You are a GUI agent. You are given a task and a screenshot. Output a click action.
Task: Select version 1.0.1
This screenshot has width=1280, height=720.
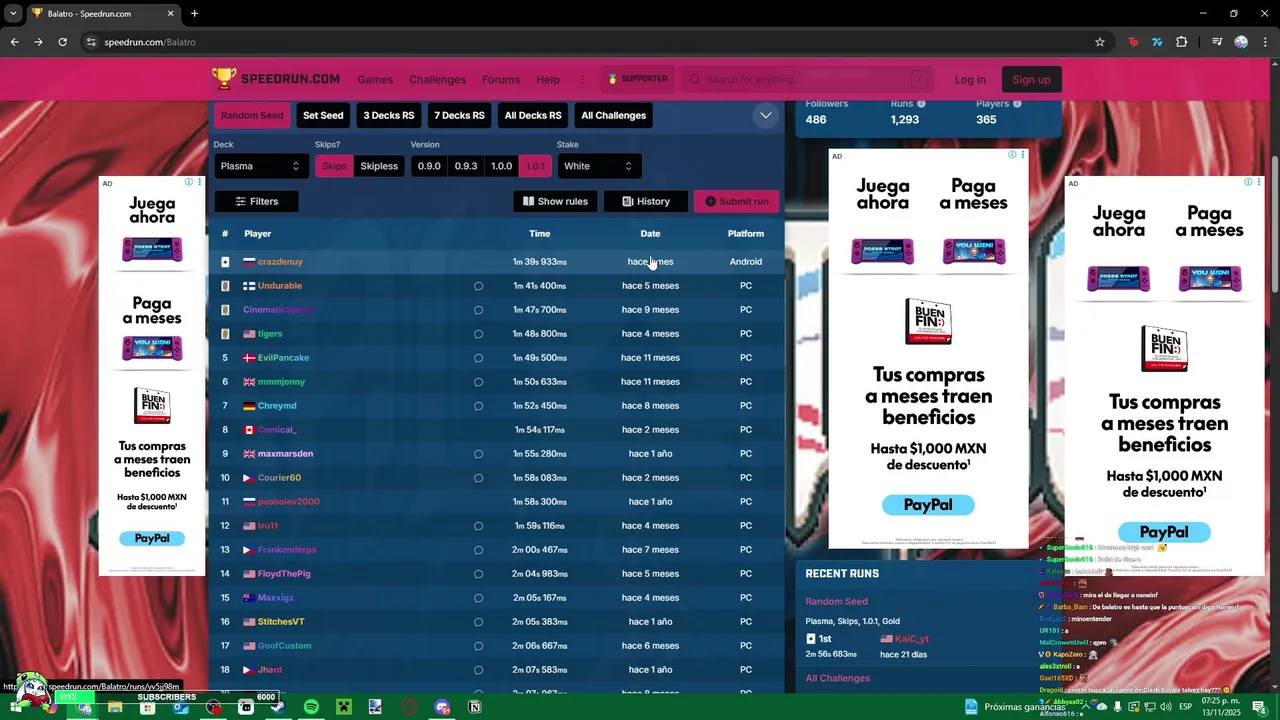click(x=536, y=166)
